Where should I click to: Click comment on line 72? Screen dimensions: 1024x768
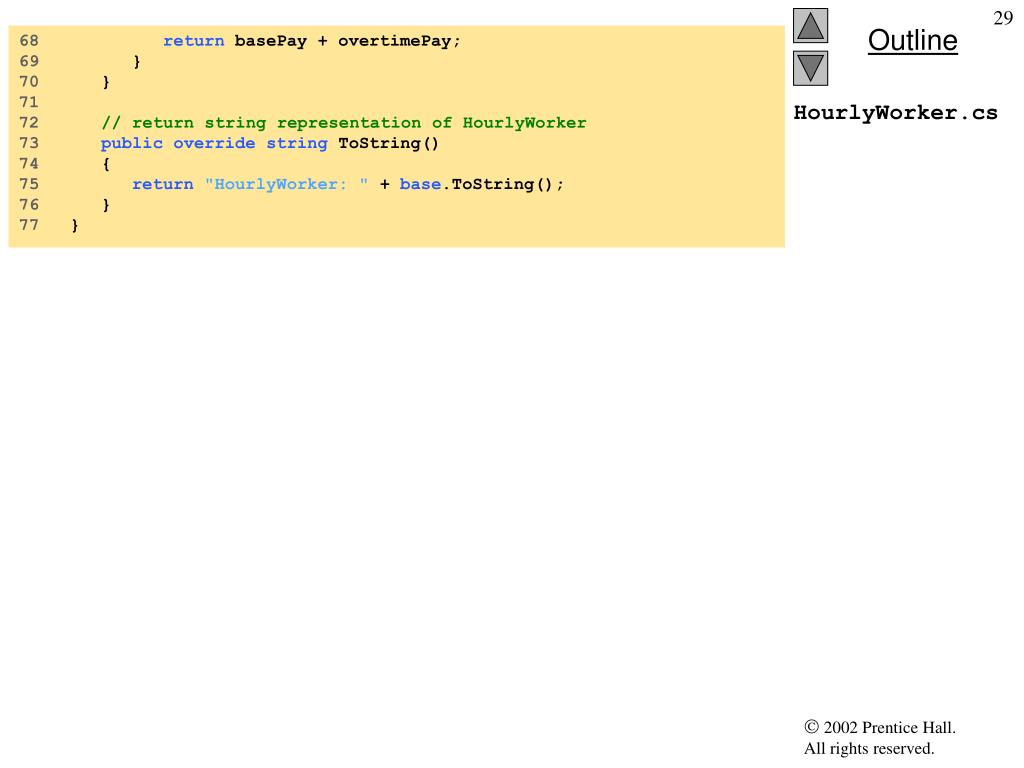344,123
